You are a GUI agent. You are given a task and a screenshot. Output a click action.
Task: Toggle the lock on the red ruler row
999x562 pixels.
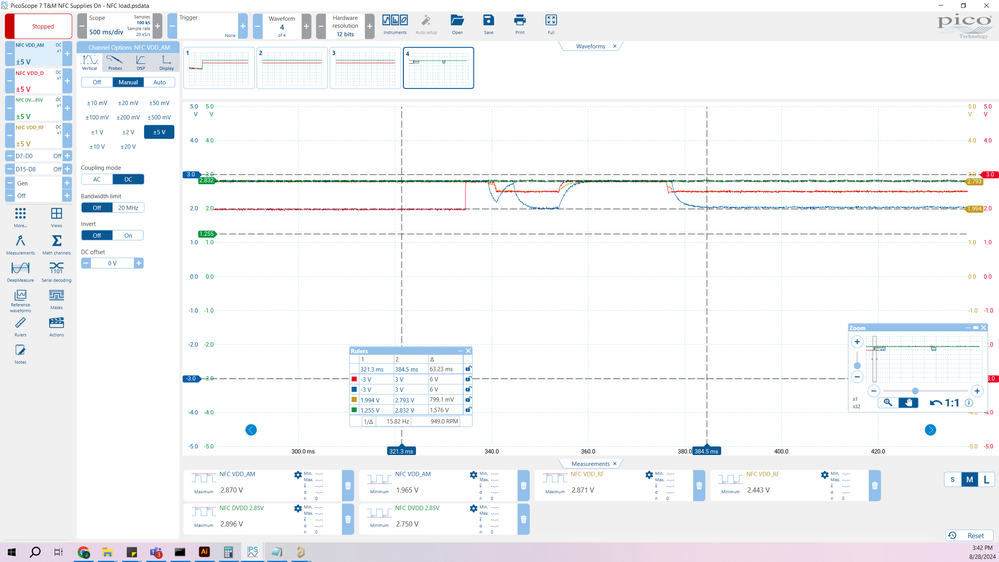tap(468, 379)
